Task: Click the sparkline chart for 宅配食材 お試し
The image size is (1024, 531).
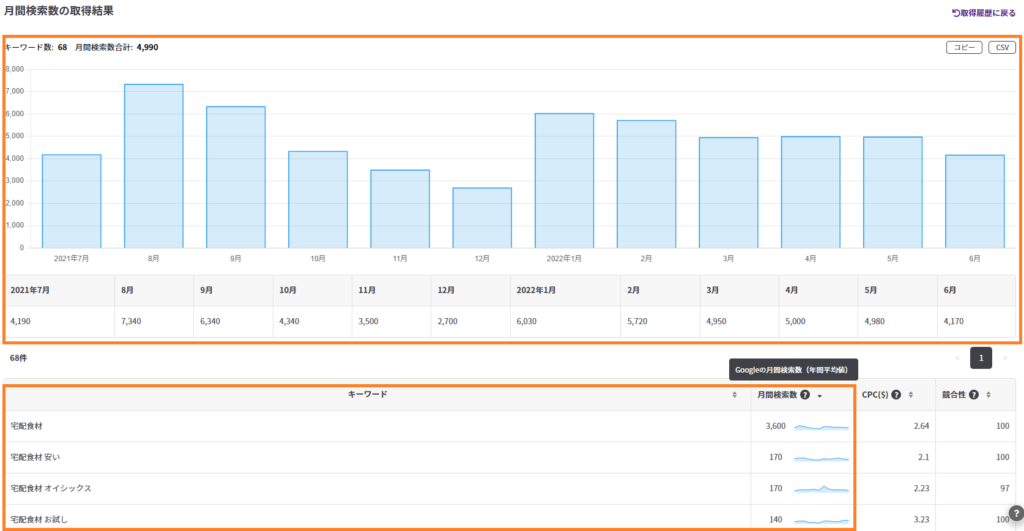Action: tap(821, 520)
